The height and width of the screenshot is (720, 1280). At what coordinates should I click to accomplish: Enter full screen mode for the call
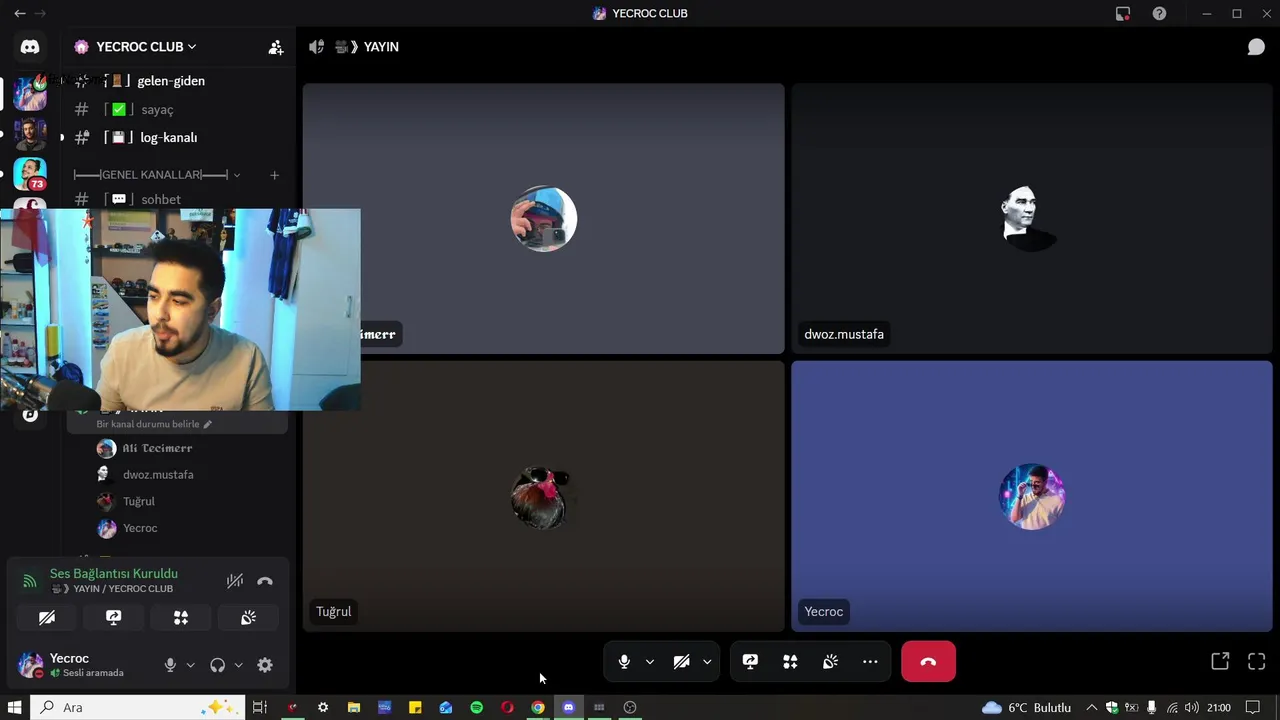tap(1257, 662)
